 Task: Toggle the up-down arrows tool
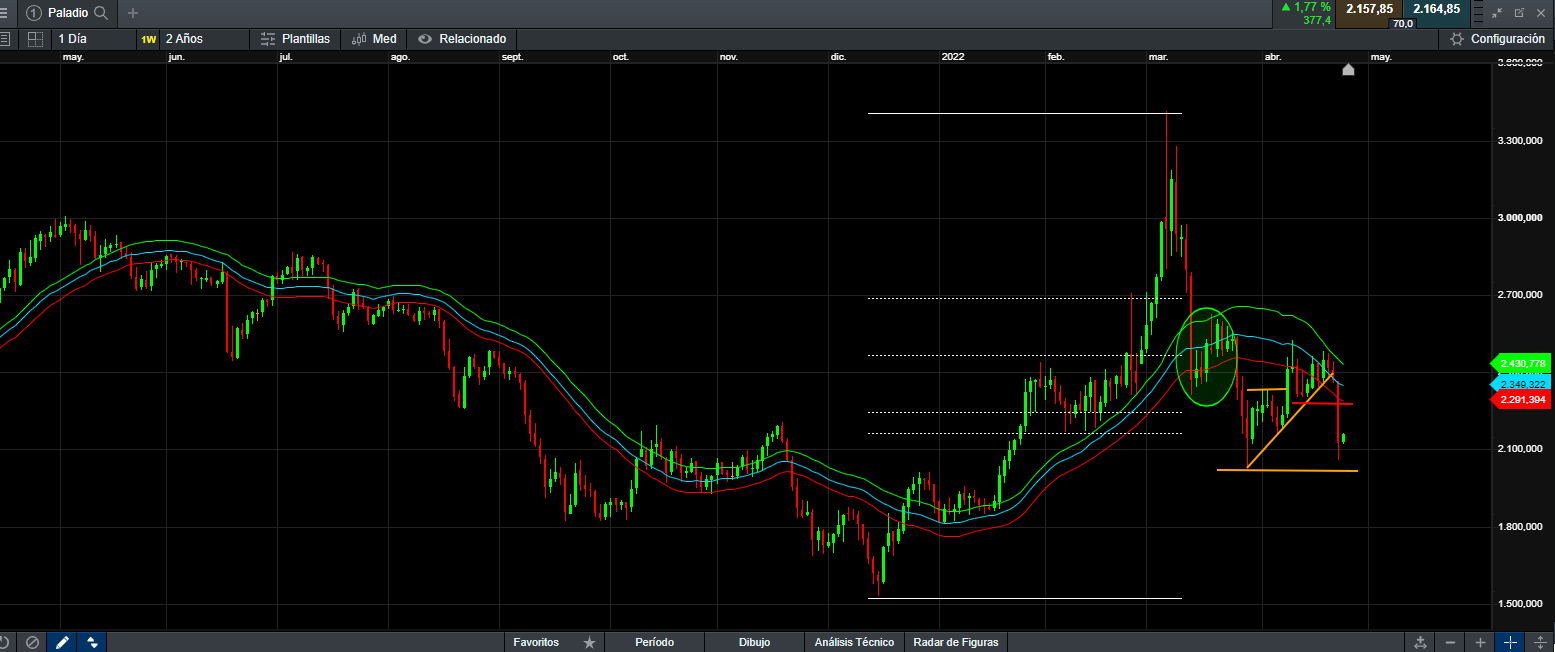[x=92, y=642]
